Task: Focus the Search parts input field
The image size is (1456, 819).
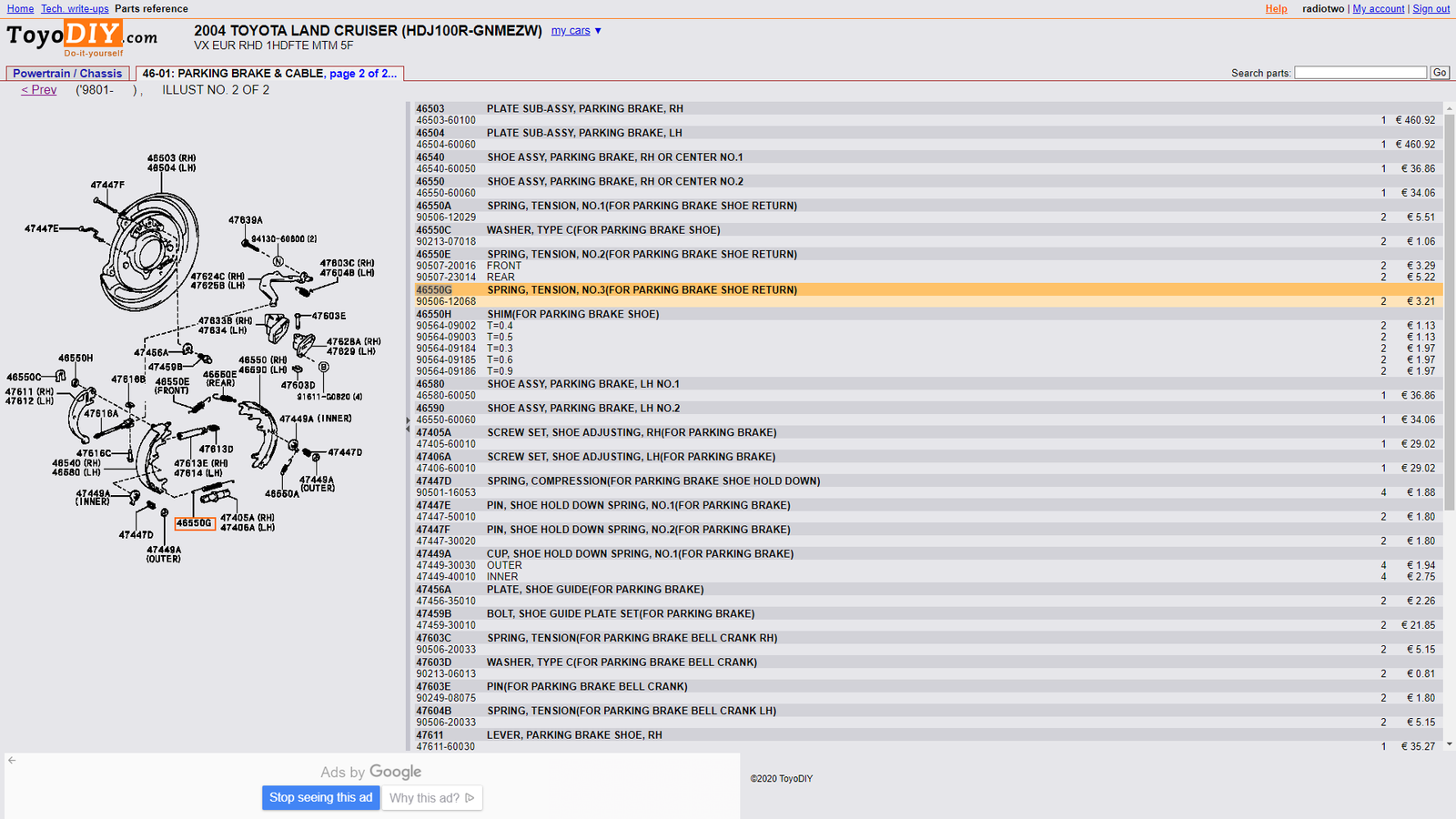Action: (x=1360, y=73)
